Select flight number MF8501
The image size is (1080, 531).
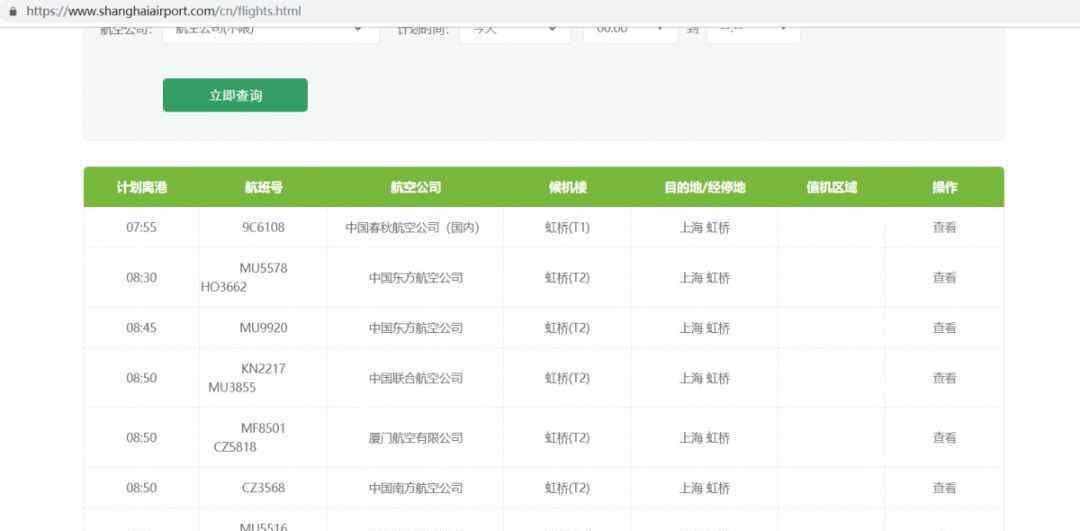[x=263, y=428]
